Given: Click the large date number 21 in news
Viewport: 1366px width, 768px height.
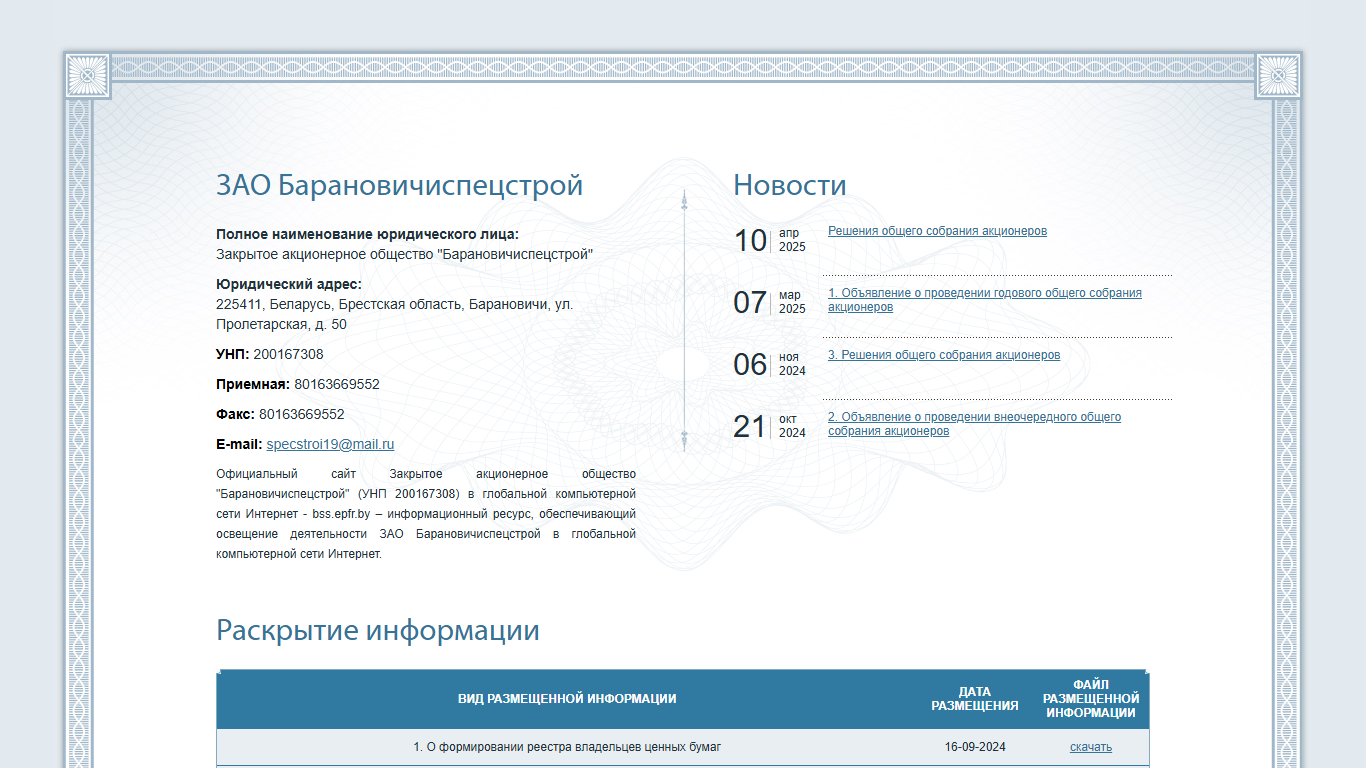Looking at the screenshot, I should coord(750,427).
